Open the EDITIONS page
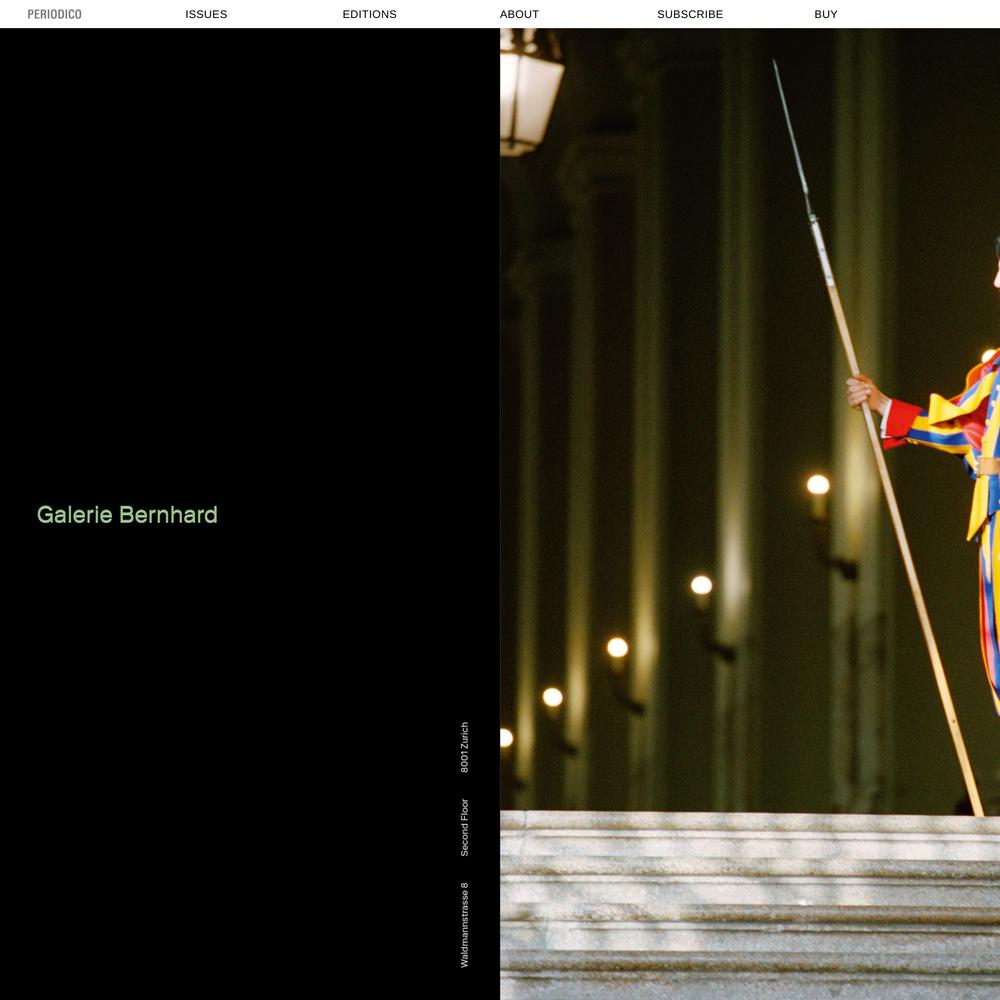1000x1000 pixels. click(369, 14)
